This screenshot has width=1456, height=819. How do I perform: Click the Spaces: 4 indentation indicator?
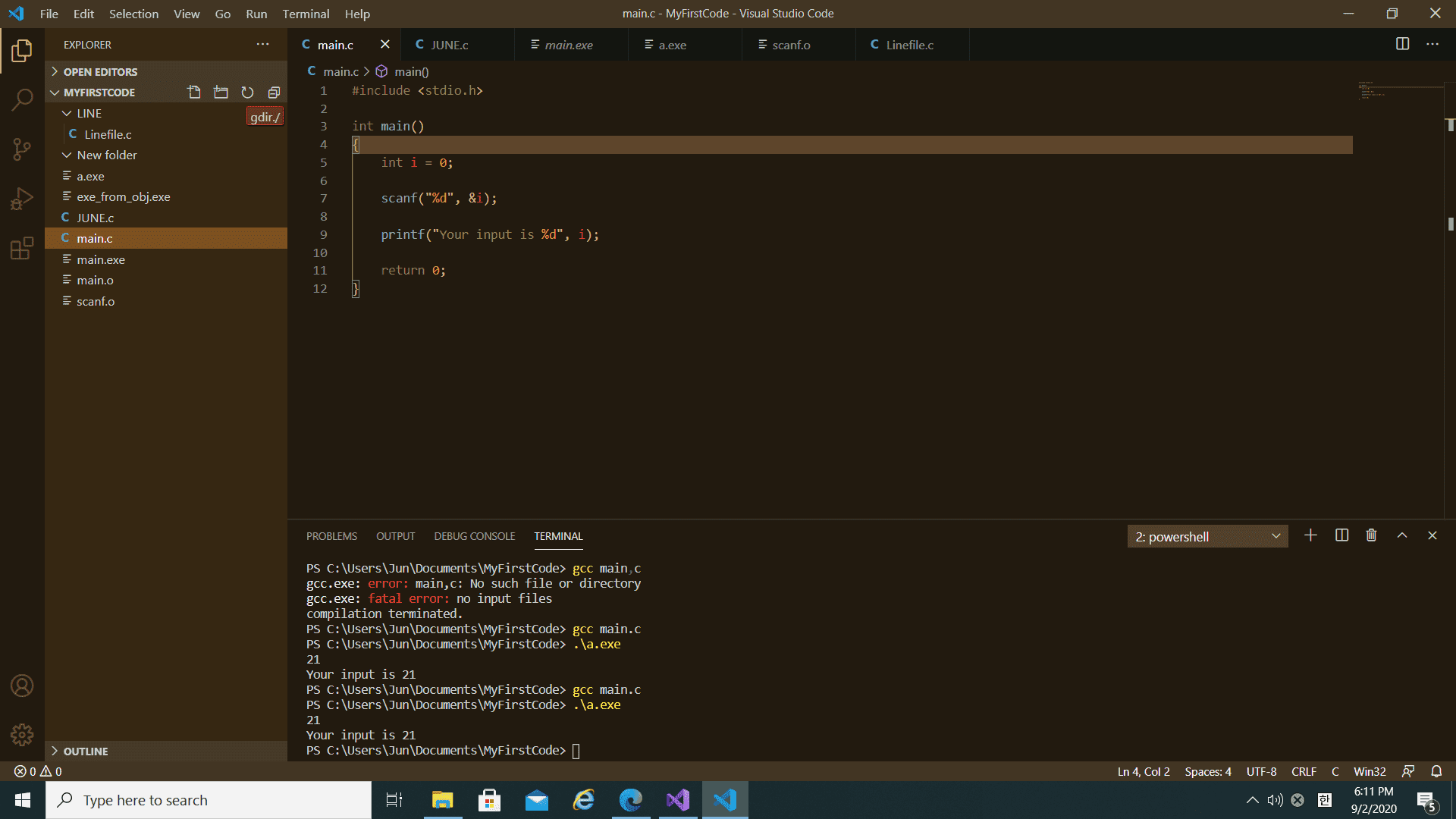pos(1207,771)
